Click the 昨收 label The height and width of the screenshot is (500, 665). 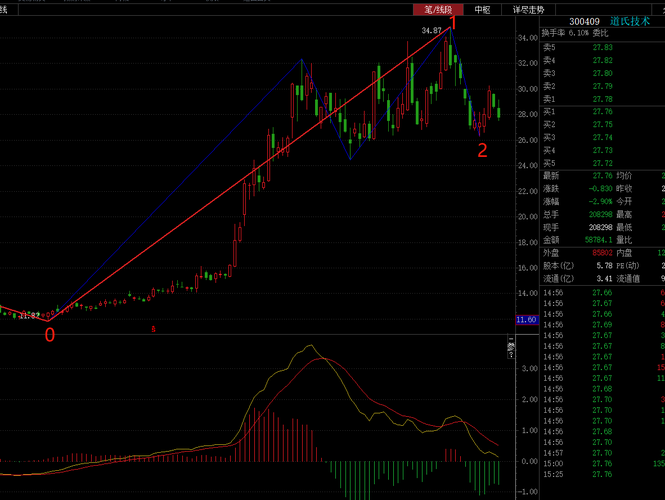point(624,189)
